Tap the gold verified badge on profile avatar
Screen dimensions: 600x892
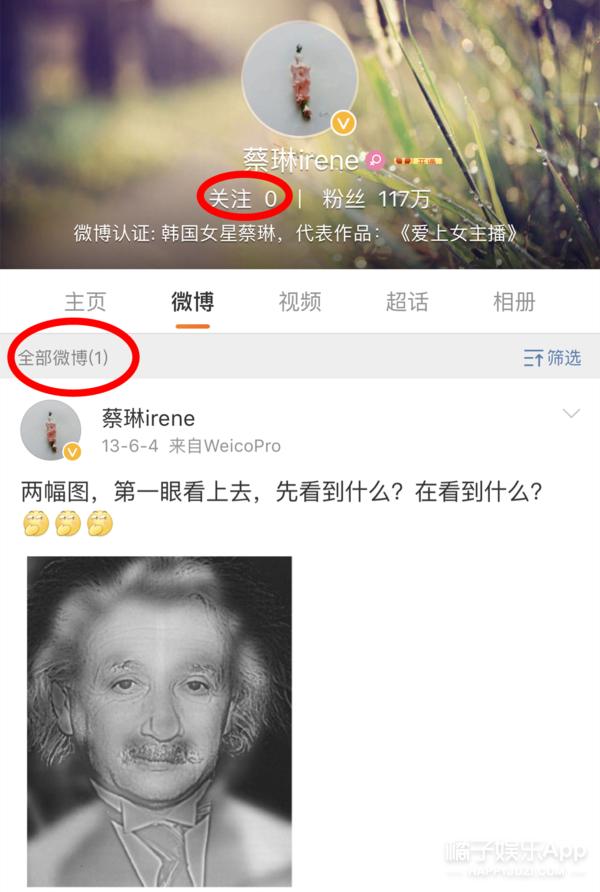(344, 123)
